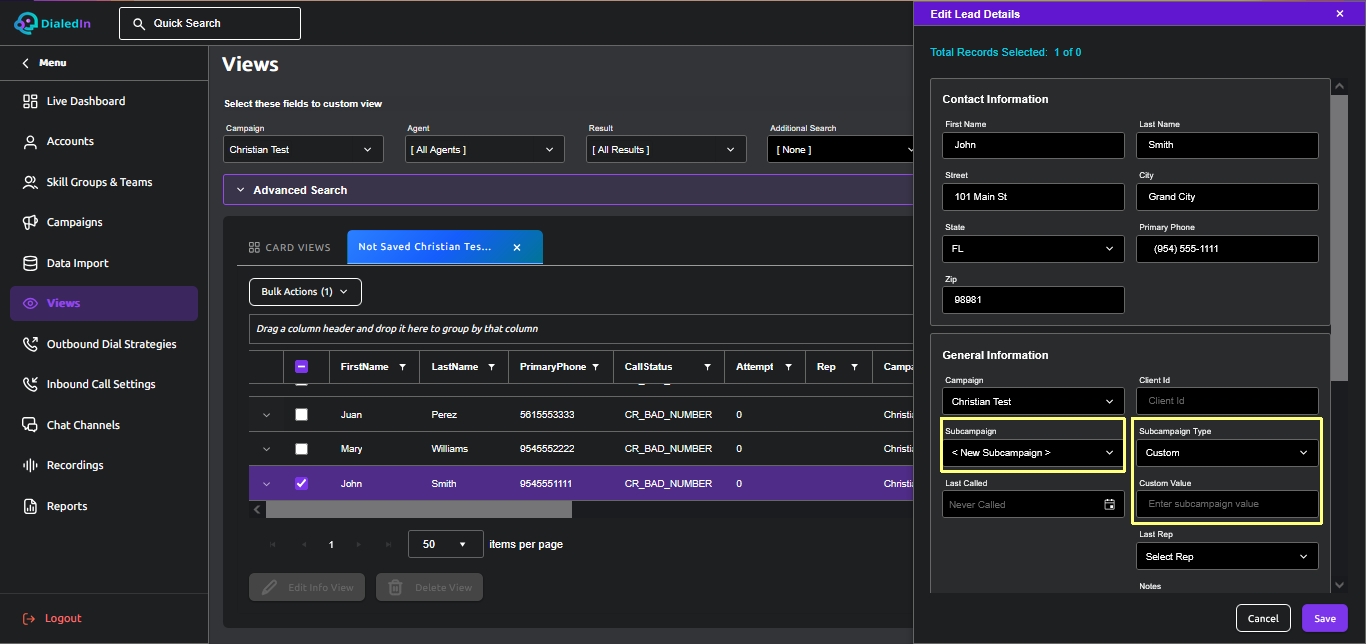Screen dimensions: 1366x644
Task: Click the First Name field with John
Action: pyautogui.click(x=1033, y=145)
